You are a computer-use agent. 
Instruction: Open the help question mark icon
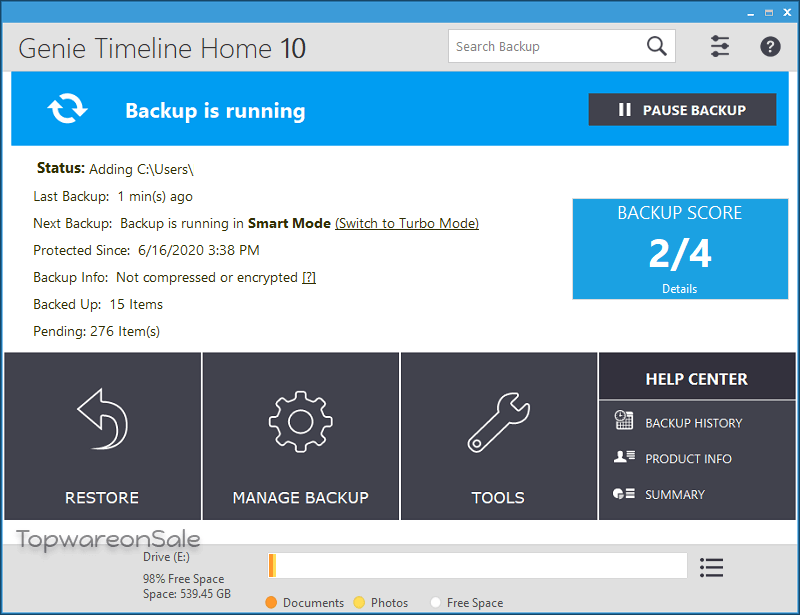(x=770, y=47)
